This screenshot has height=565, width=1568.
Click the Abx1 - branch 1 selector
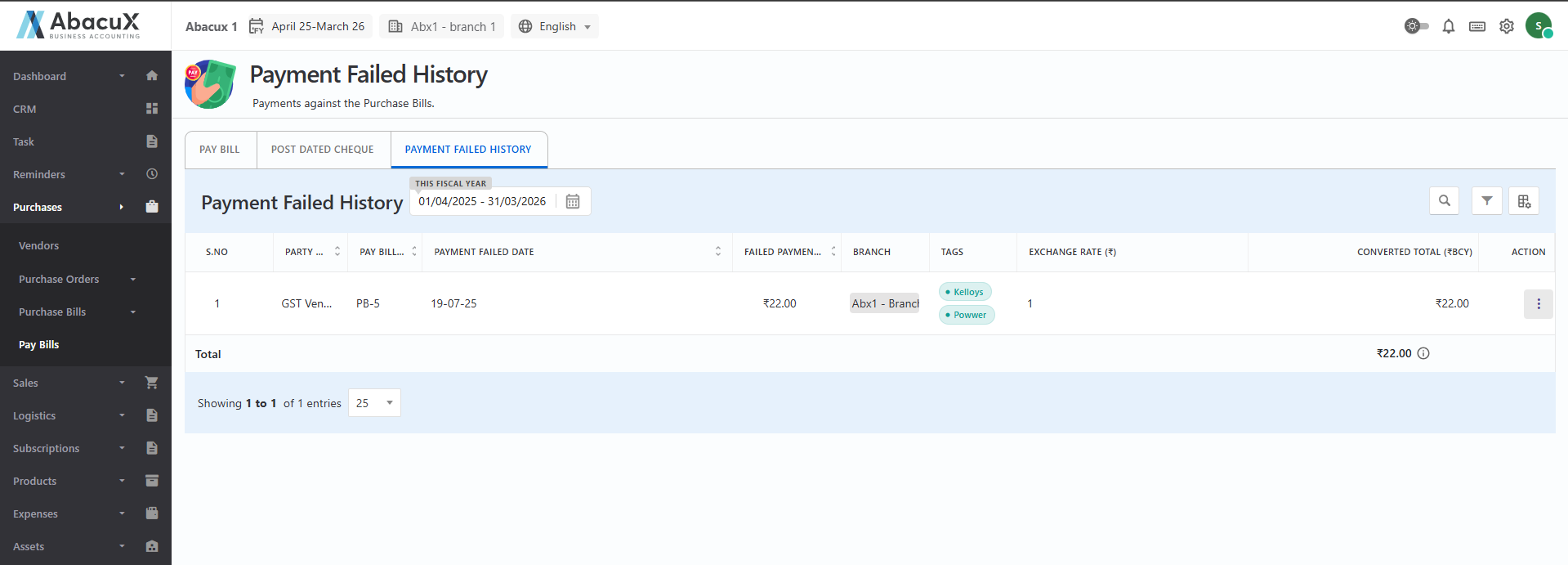(442, 26)
